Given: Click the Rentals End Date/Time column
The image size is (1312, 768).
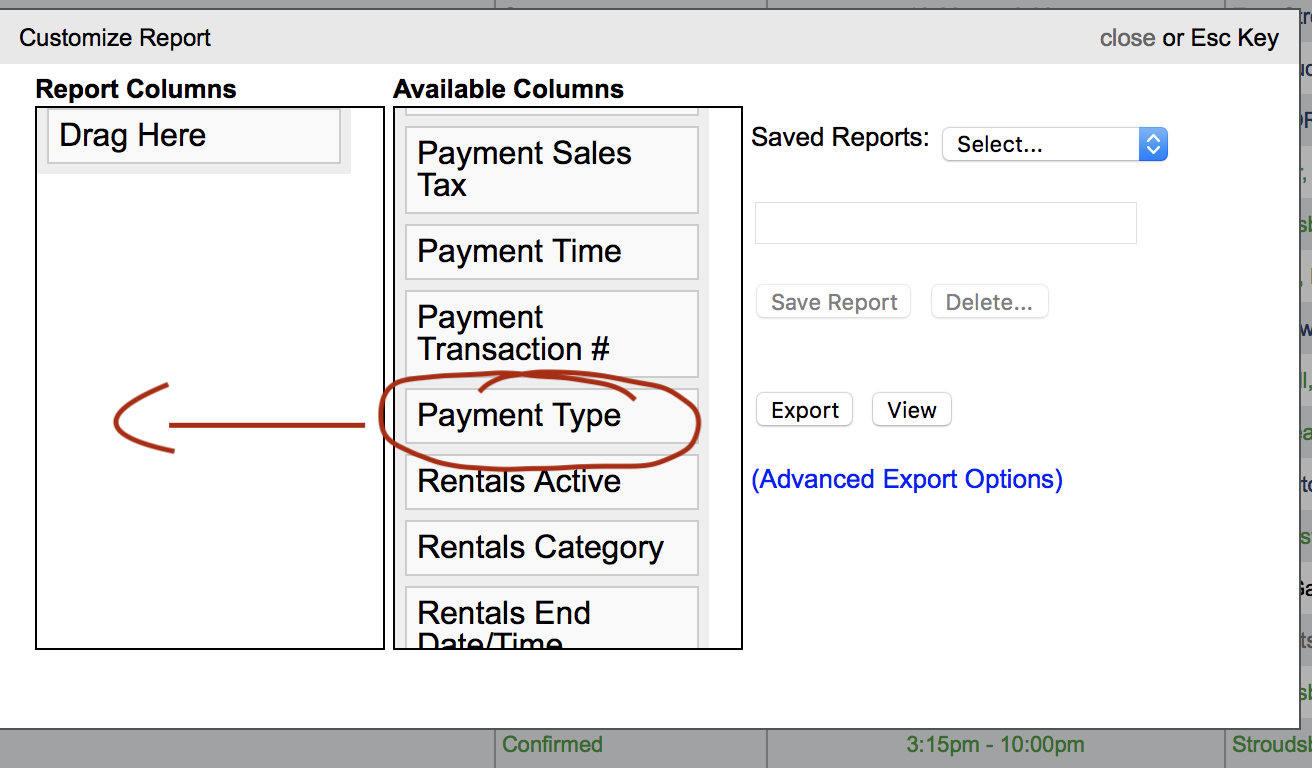Looking at the screenshot, I should (551, 620).
